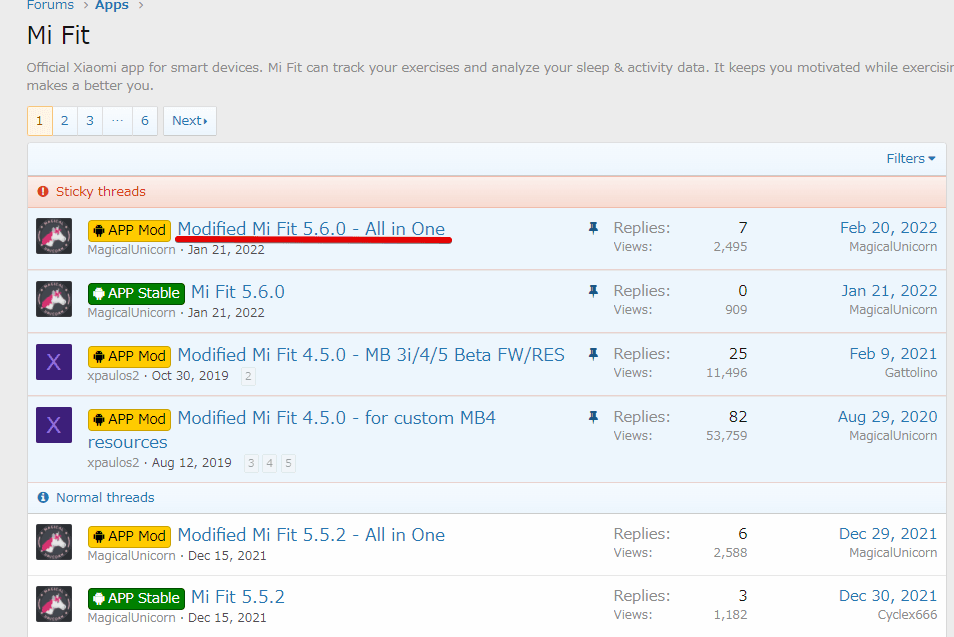Click the APP Stable tag on Mi Fit 5.6.0
The height and width of the screenshot is (637, 954).
coord(136,293)
